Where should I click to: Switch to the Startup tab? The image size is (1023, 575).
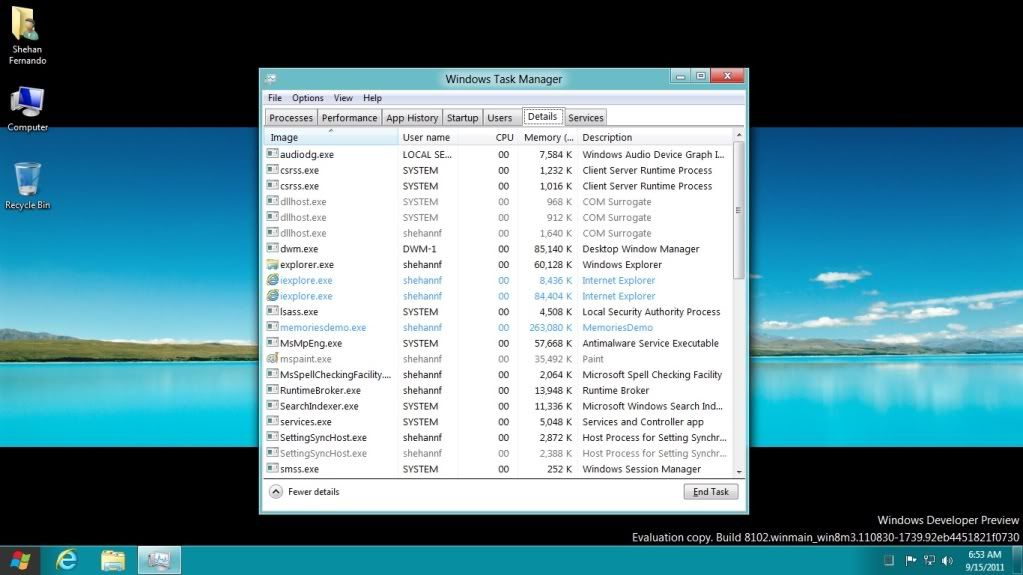462,118
